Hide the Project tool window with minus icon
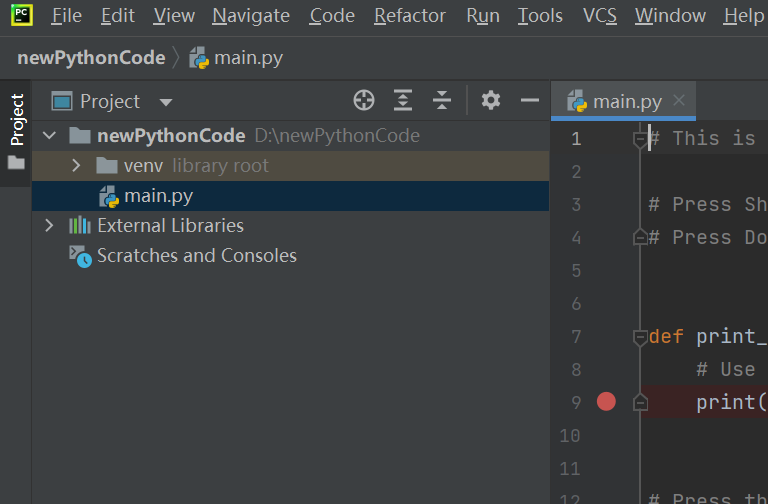The height and width of the screenshot is (504, 768). tap(530, 100)
